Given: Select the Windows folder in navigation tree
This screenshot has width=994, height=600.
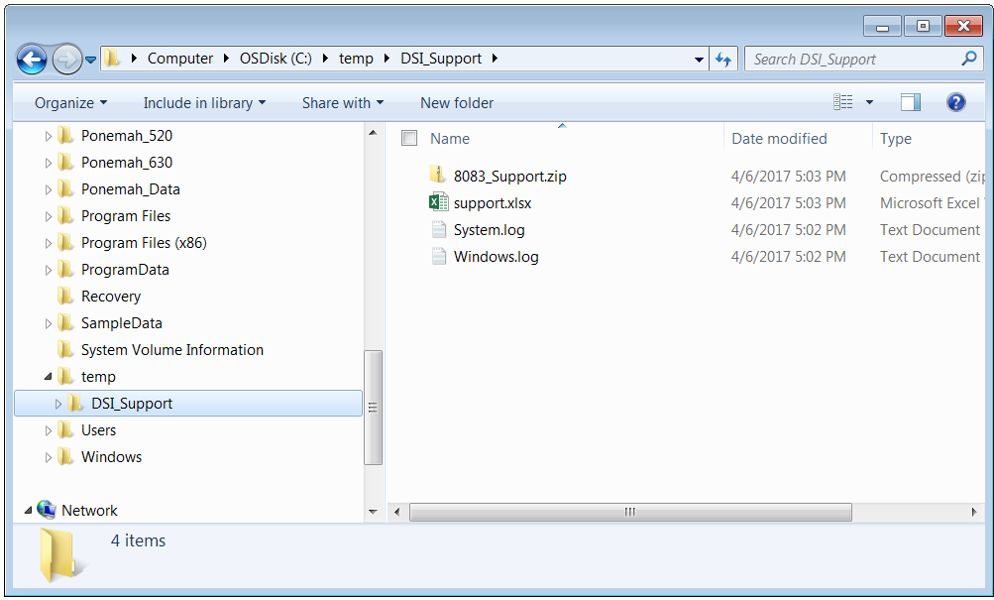Looking at the screenshot, I should pos(111,457).
